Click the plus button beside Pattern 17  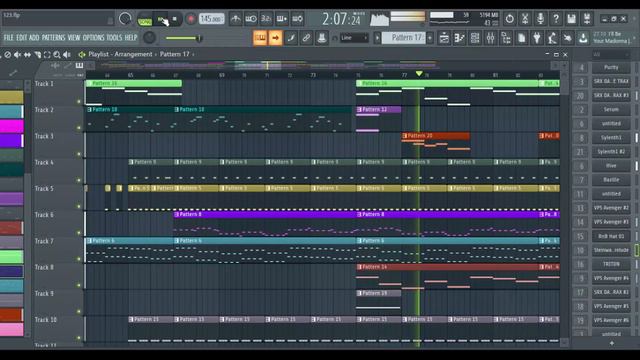[430, 38]
